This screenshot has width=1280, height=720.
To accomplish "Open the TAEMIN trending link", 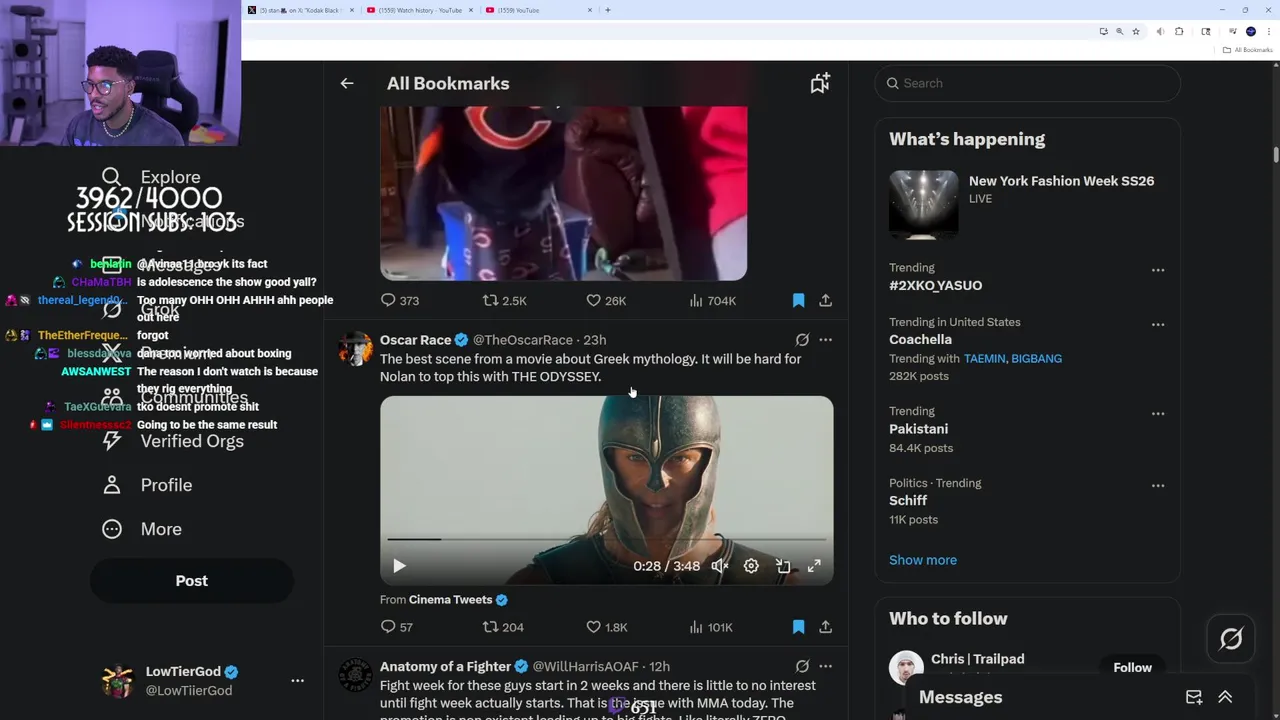I will [985, 359].
